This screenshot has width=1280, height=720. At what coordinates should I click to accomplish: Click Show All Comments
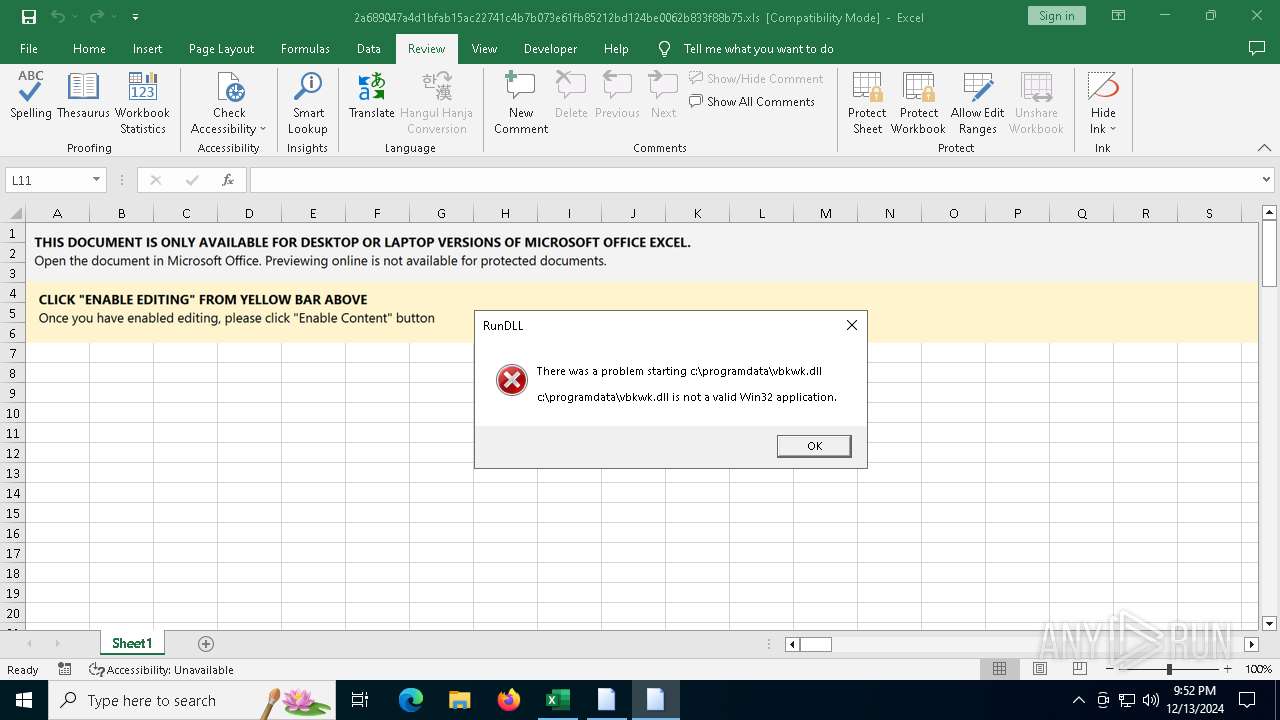(752, 101)
